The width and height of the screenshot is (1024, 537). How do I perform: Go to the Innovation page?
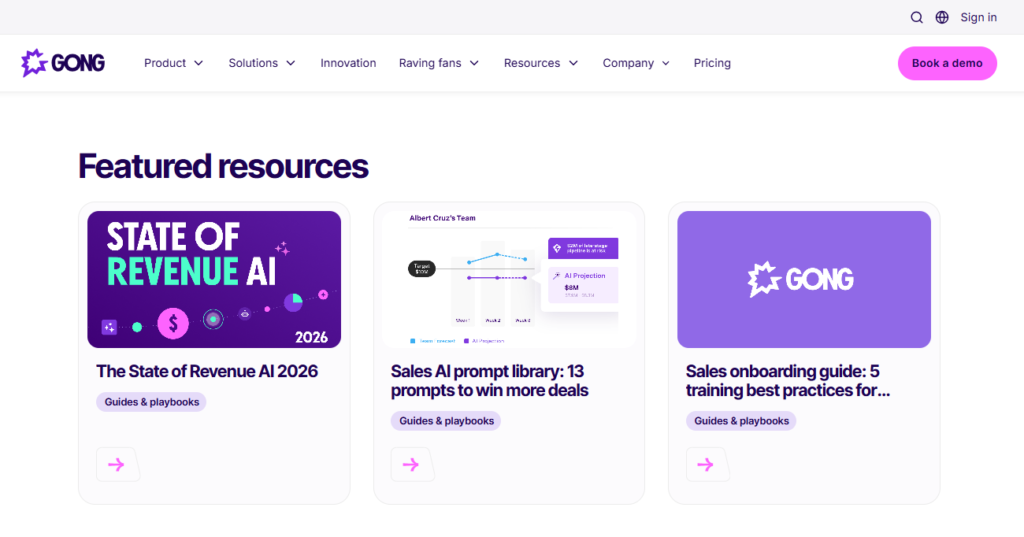(x=348, y=63)
